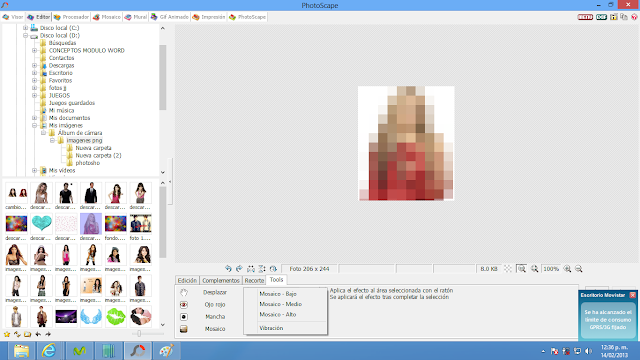The width and height of the screenshot is (640, 360).
Task: Expand CONCEPTOS MODULO WORD folder
Action: pos(34,51)
